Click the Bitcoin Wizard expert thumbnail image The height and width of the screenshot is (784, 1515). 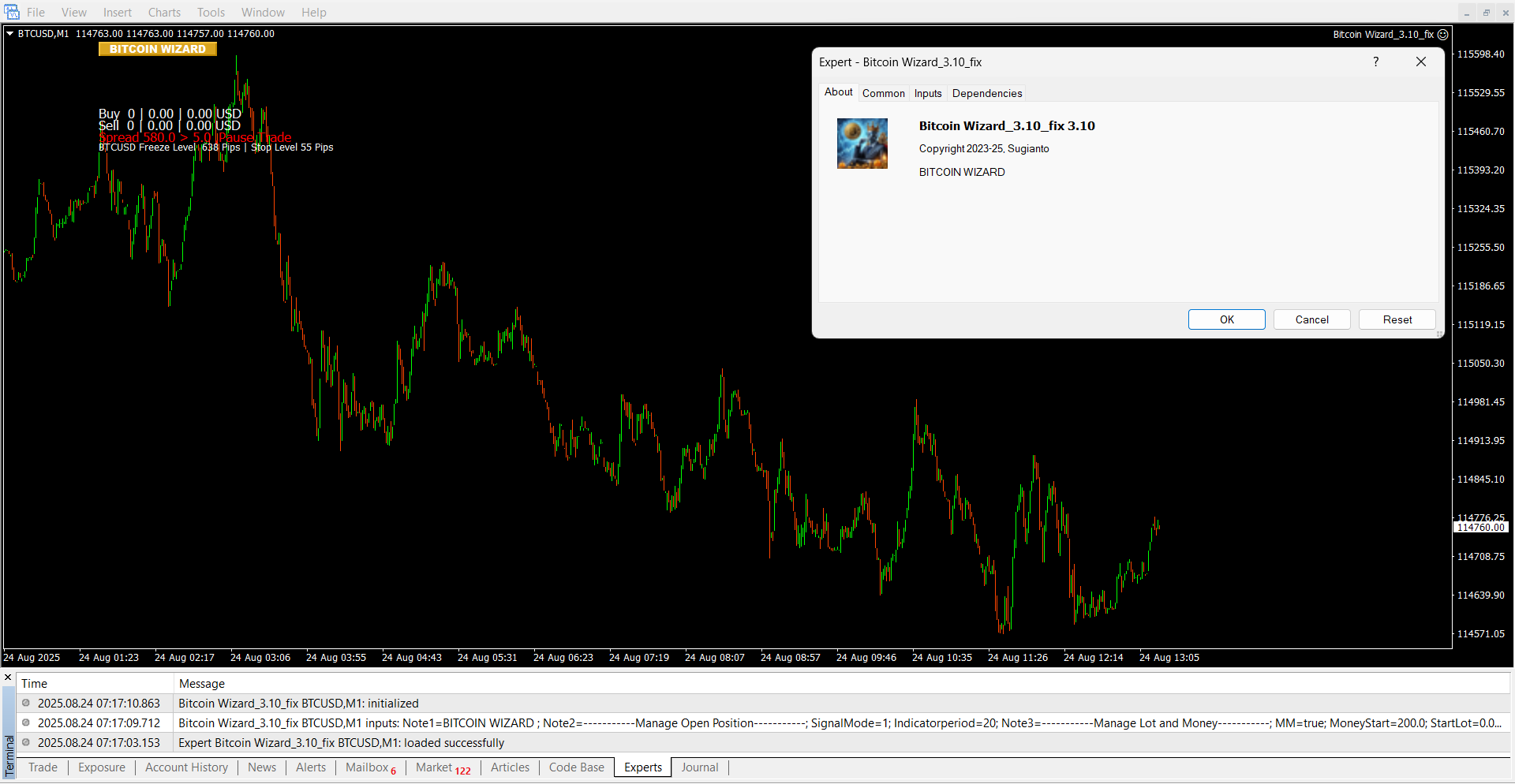(862, 144)
